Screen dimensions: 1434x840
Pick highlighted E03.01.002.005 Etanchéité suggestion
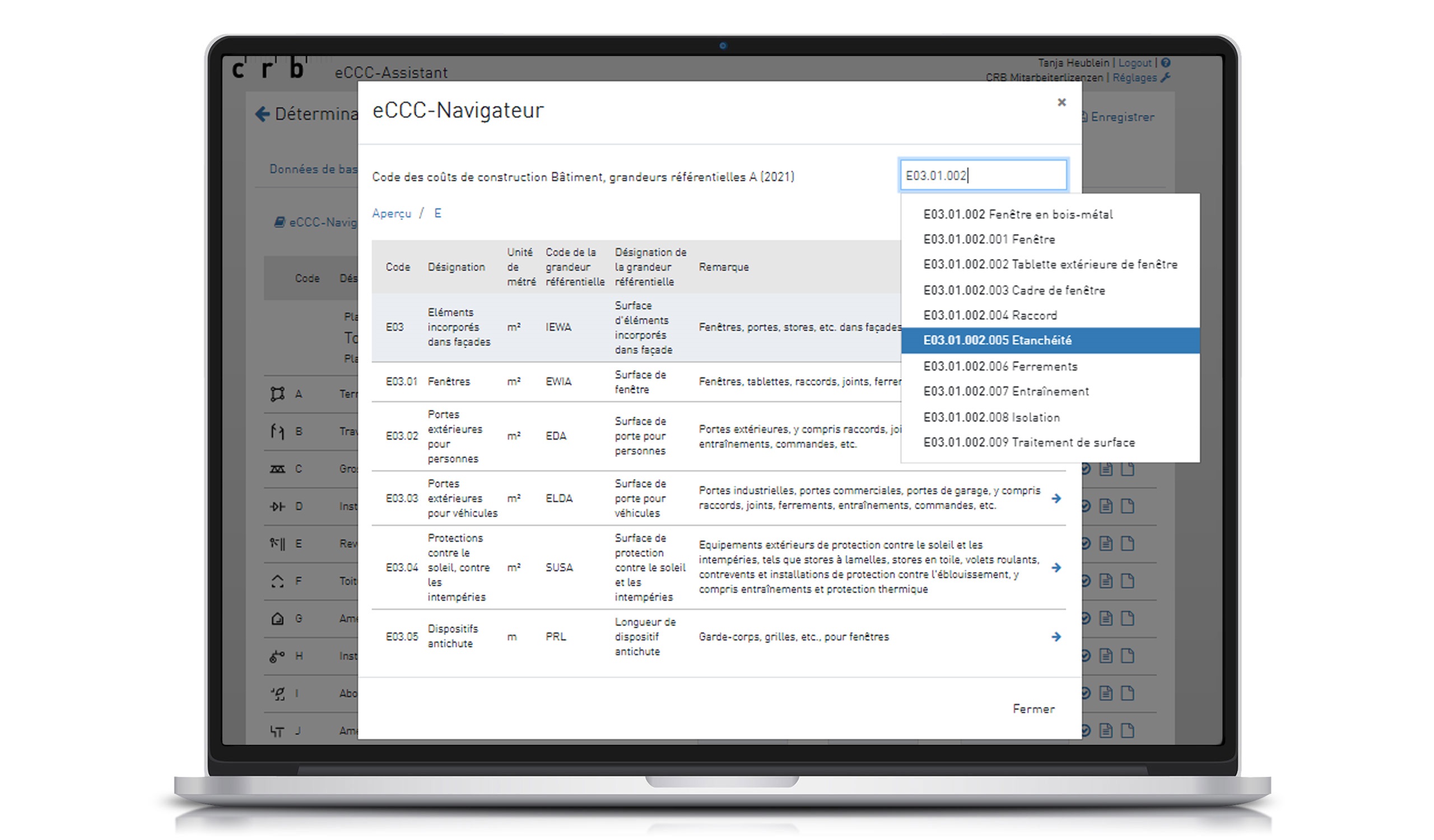(1050, 340)
